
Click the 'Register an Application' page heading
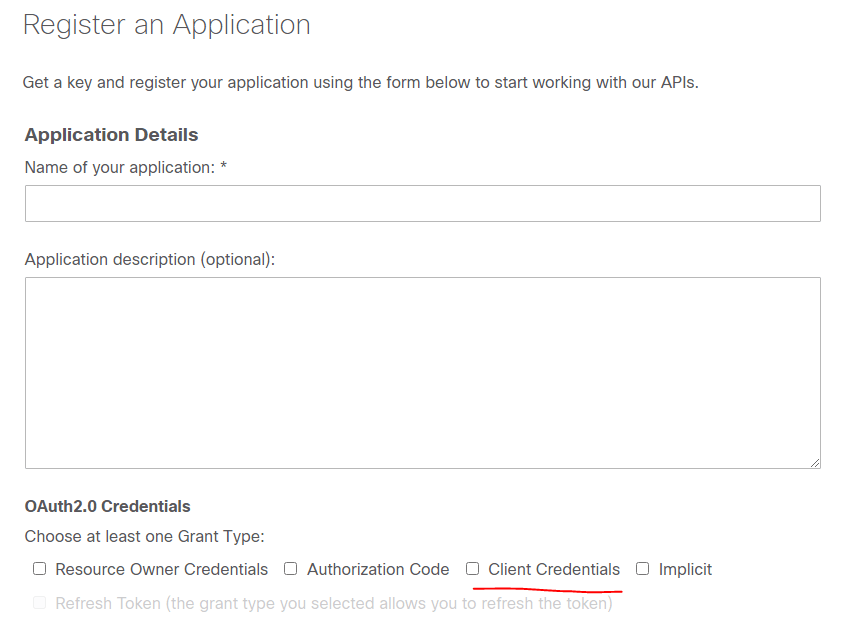click(167, 25)
